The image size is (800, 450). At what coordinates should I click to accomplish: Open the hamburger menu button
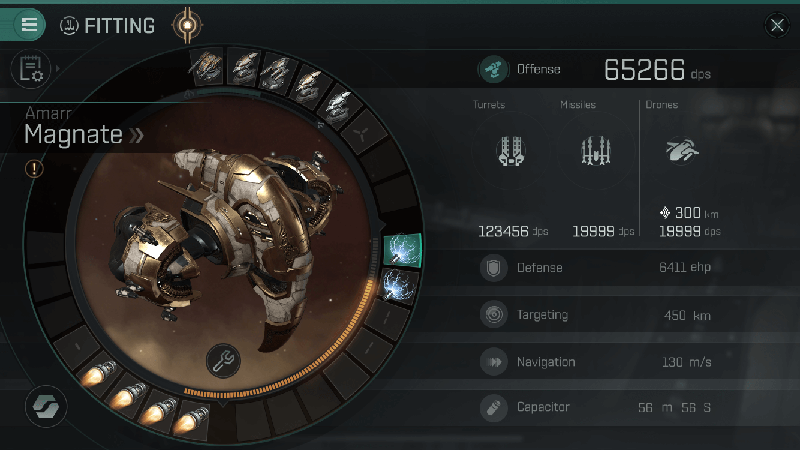point(29,24)
